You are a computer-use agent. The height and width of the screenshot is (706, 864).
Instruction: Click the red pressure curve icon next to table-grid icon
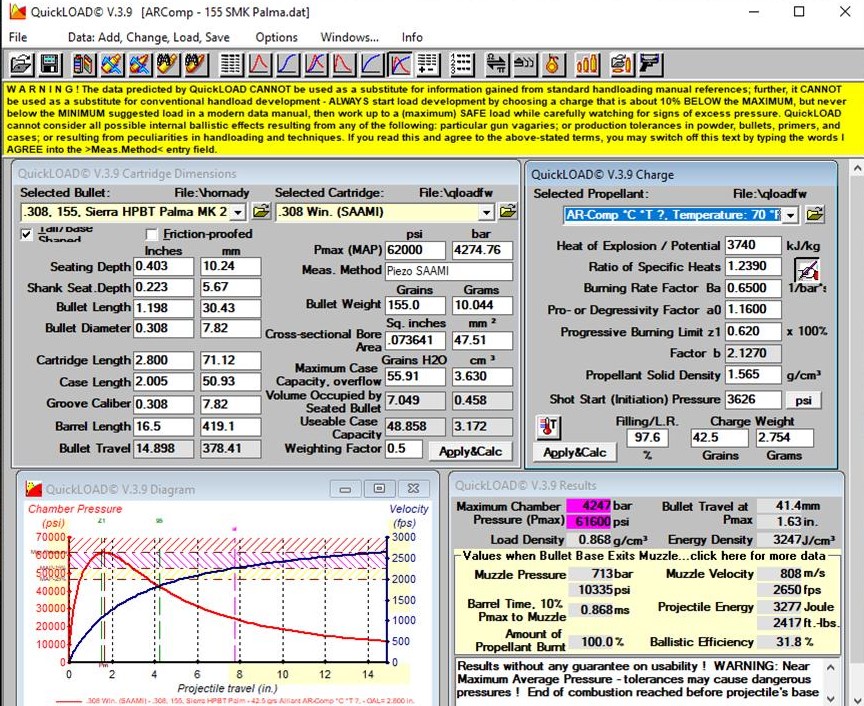[x=259, y=64]
